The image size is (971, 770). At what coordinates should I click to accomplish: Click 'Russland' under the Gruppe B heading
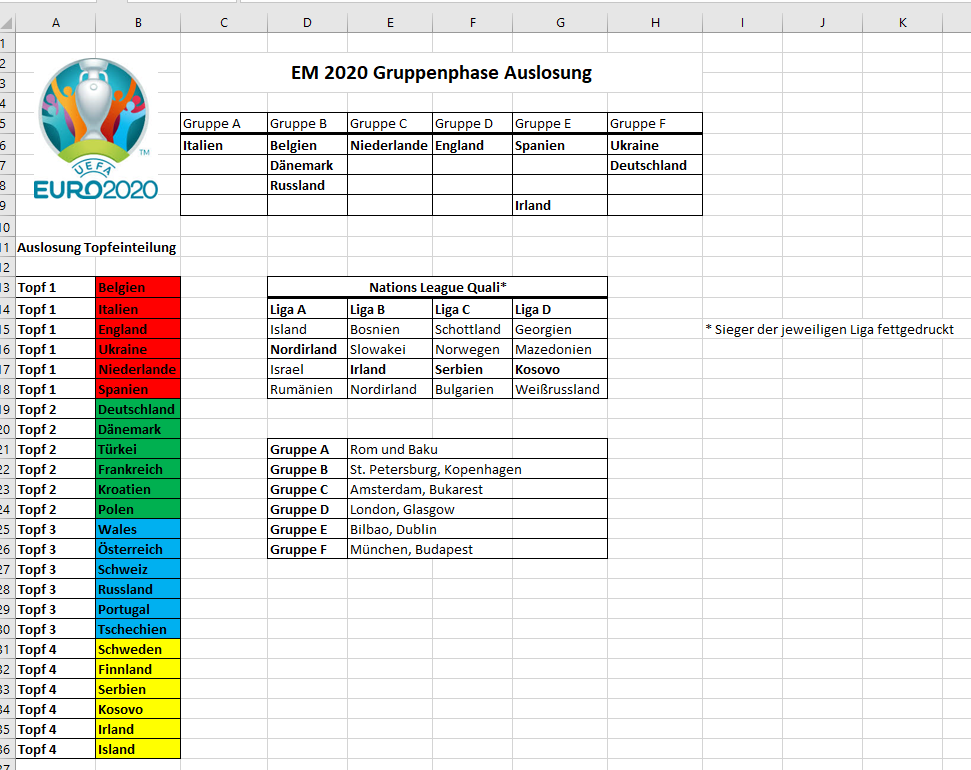point(308,185)
